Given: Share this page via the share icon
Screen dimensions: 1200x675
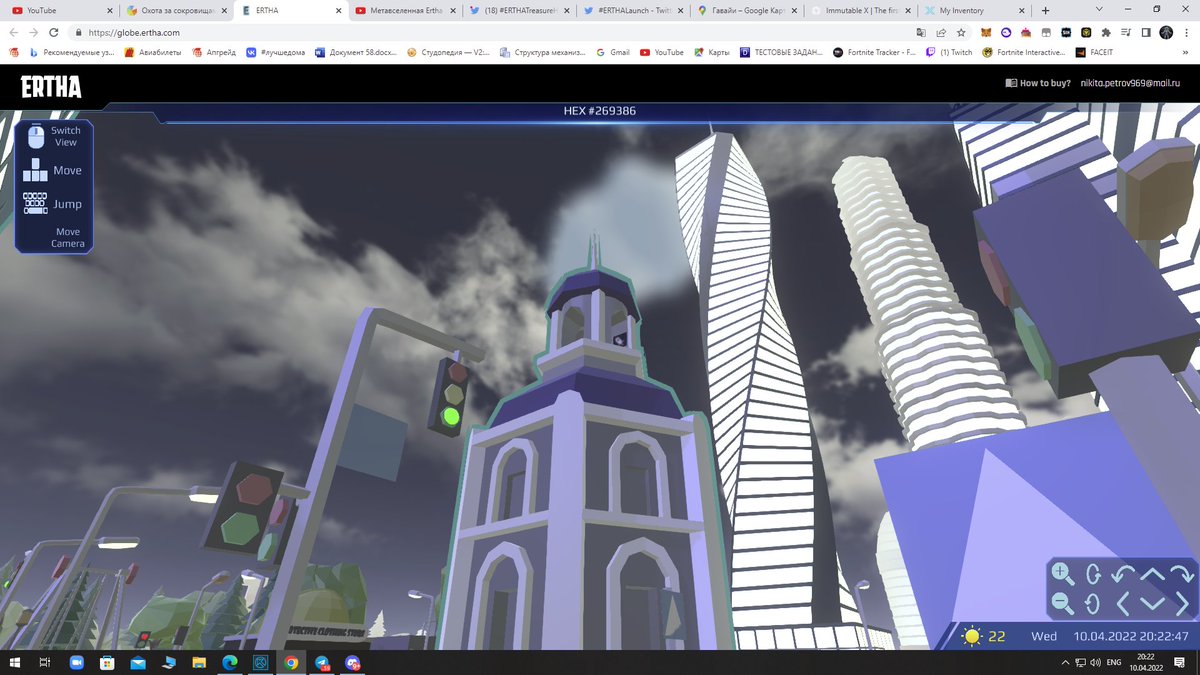Looking at the screenshot, I should click(941, 32).
